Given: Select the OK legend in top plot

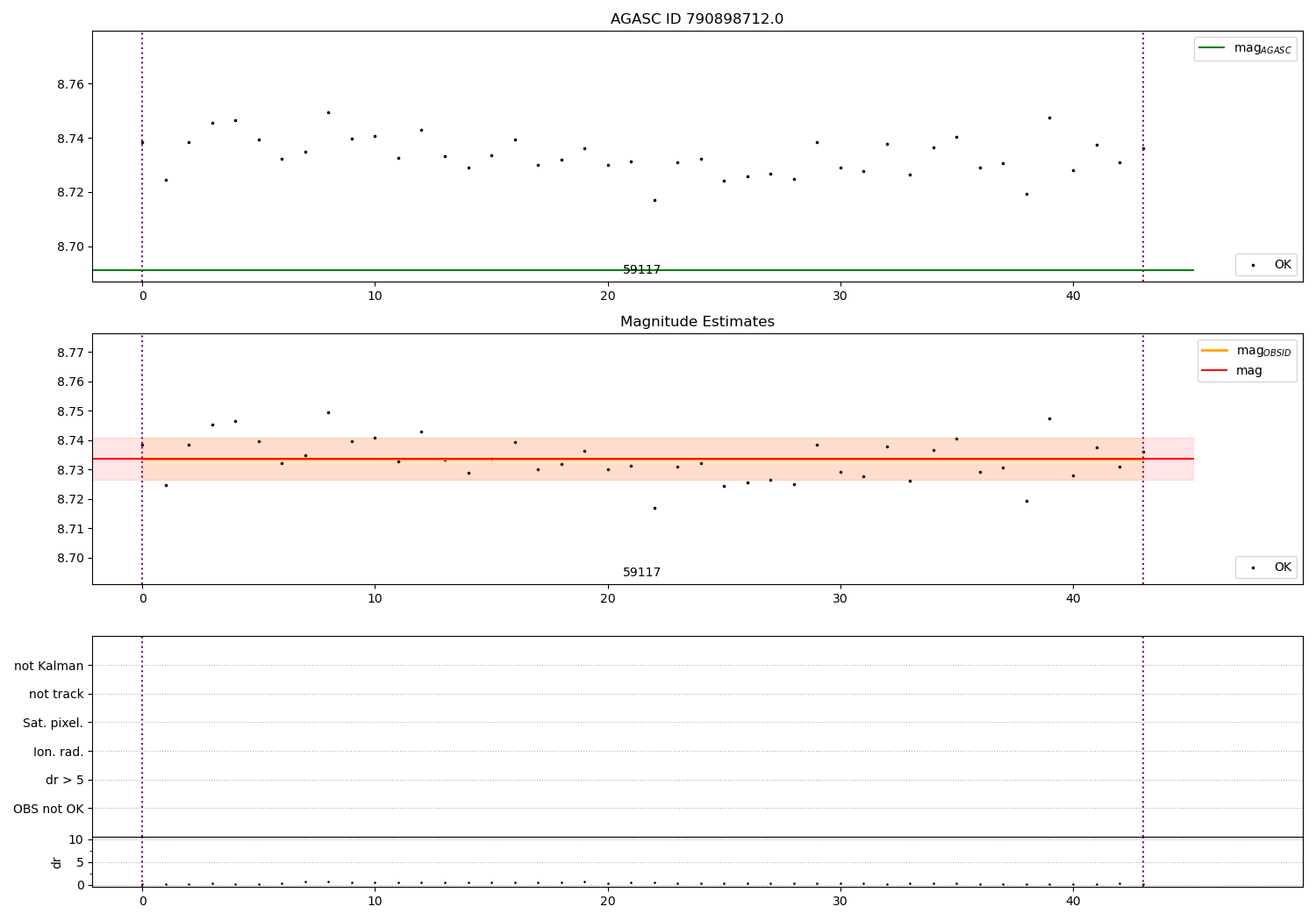Looking at the screenshot, I should coord(1266,265).
